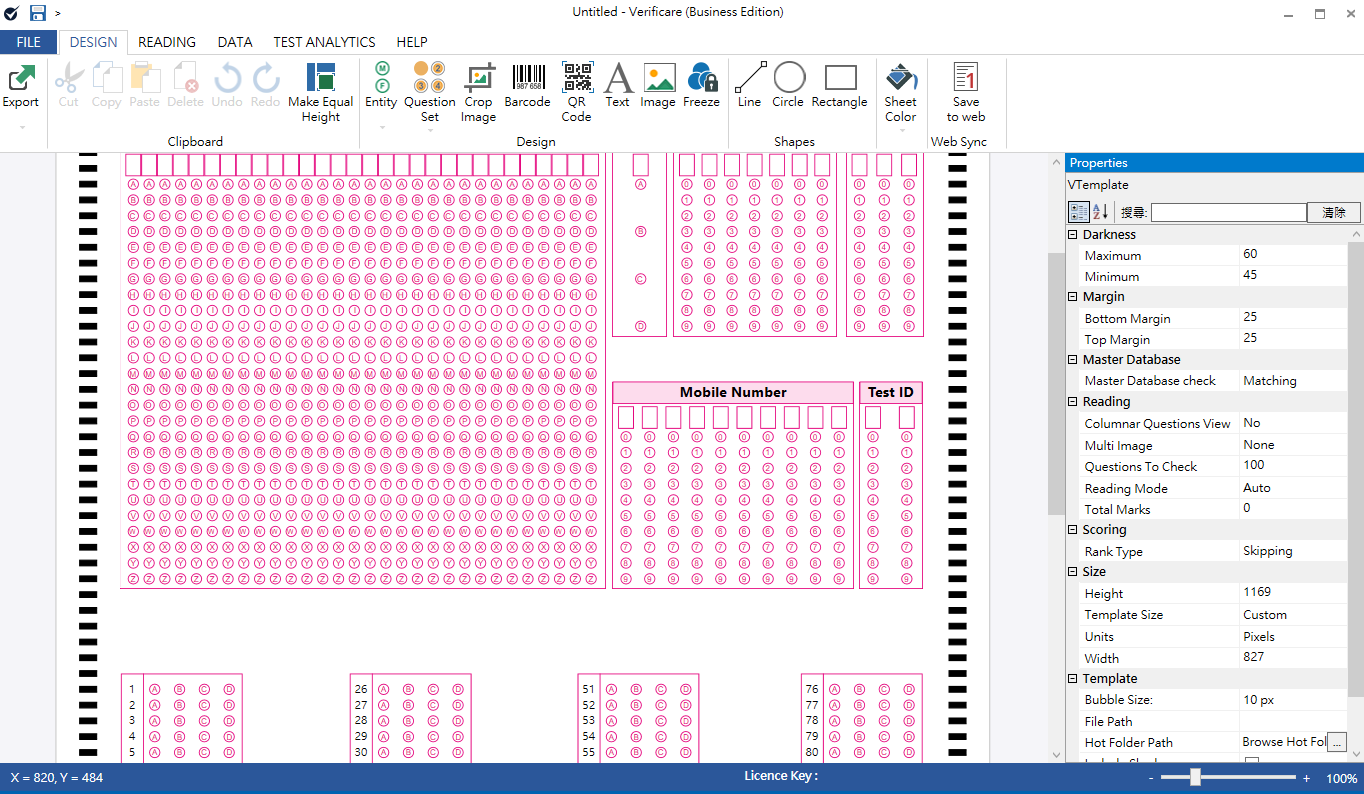The width and height of the screenshot is (1364, 794).
Task: Click the Hot Folder Path browse button
Action: [1337, 742]
